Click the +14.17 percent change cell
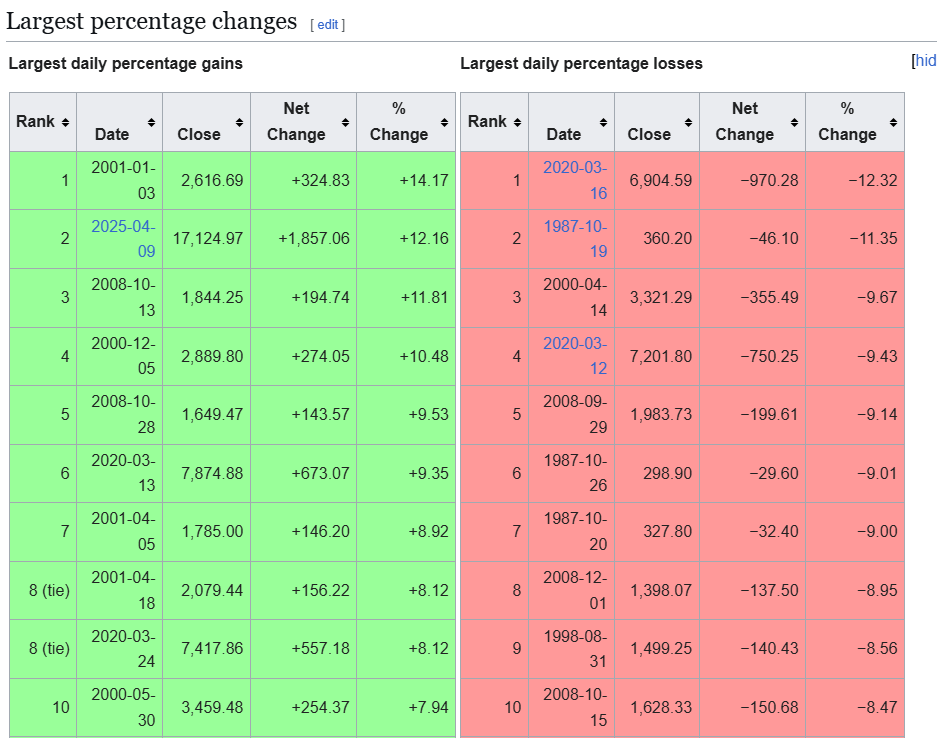 (x=423, y=181)
